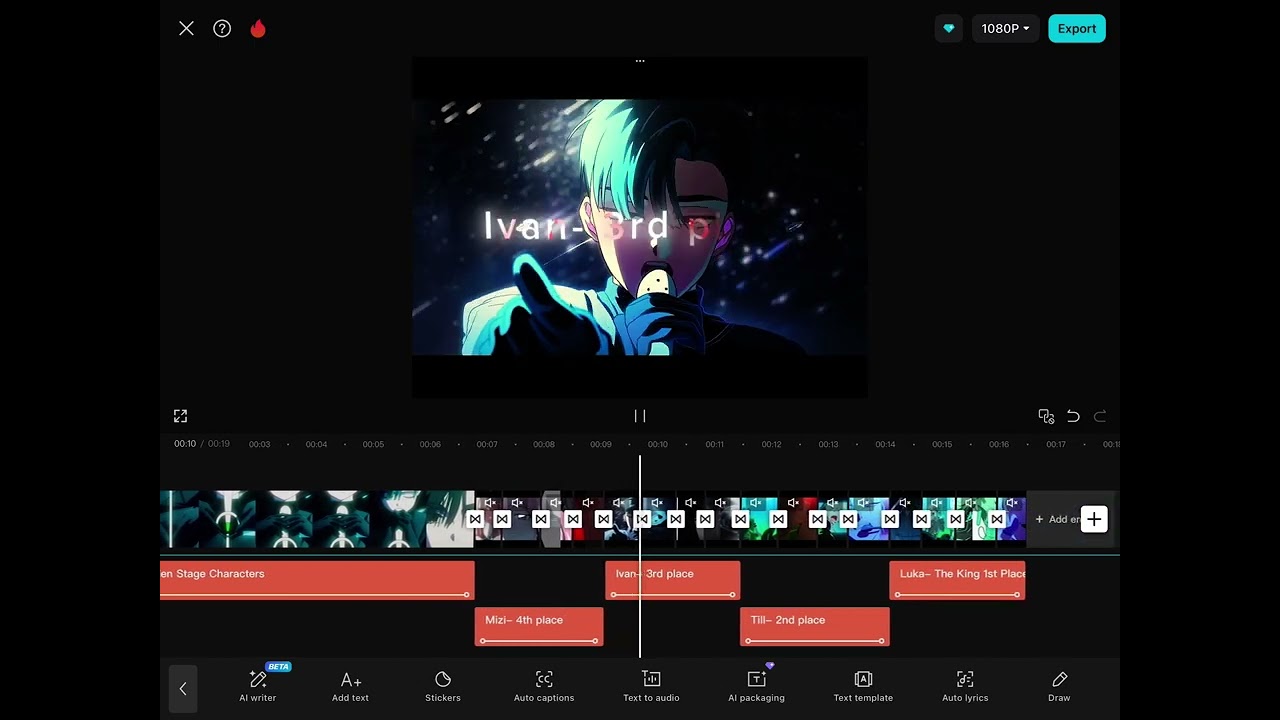
Task: Click the Export button
Action: tap(1077, 29)
